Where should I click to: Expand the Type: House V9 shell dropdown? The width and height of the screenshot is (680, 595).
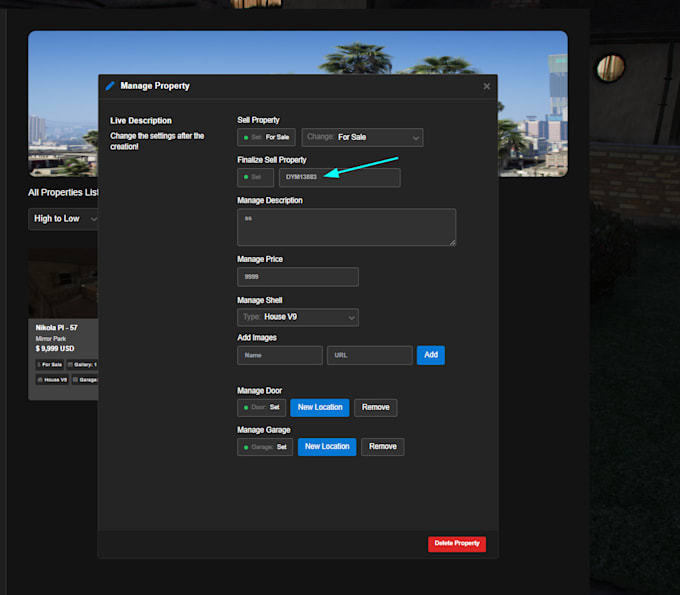298,317
